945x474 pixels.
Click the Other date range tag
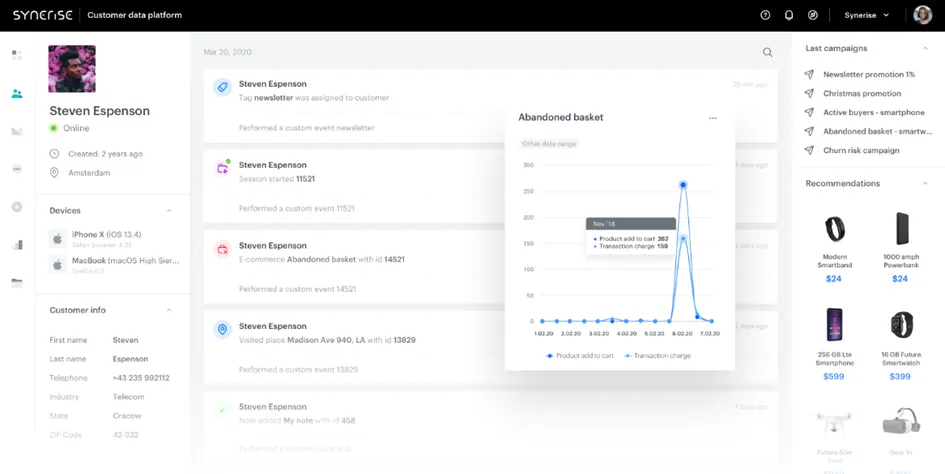[x=549, y=144]
